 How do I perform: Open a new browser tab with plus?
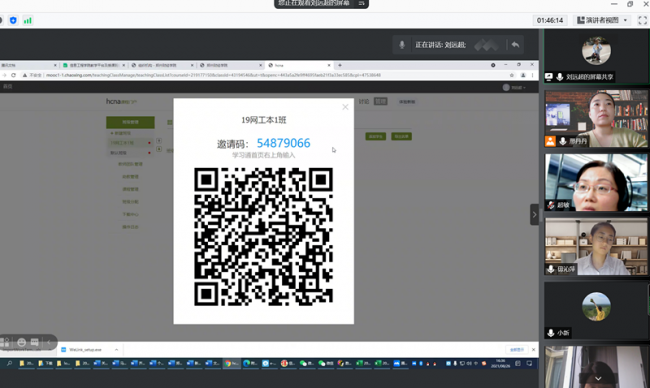tap(340, 65)
